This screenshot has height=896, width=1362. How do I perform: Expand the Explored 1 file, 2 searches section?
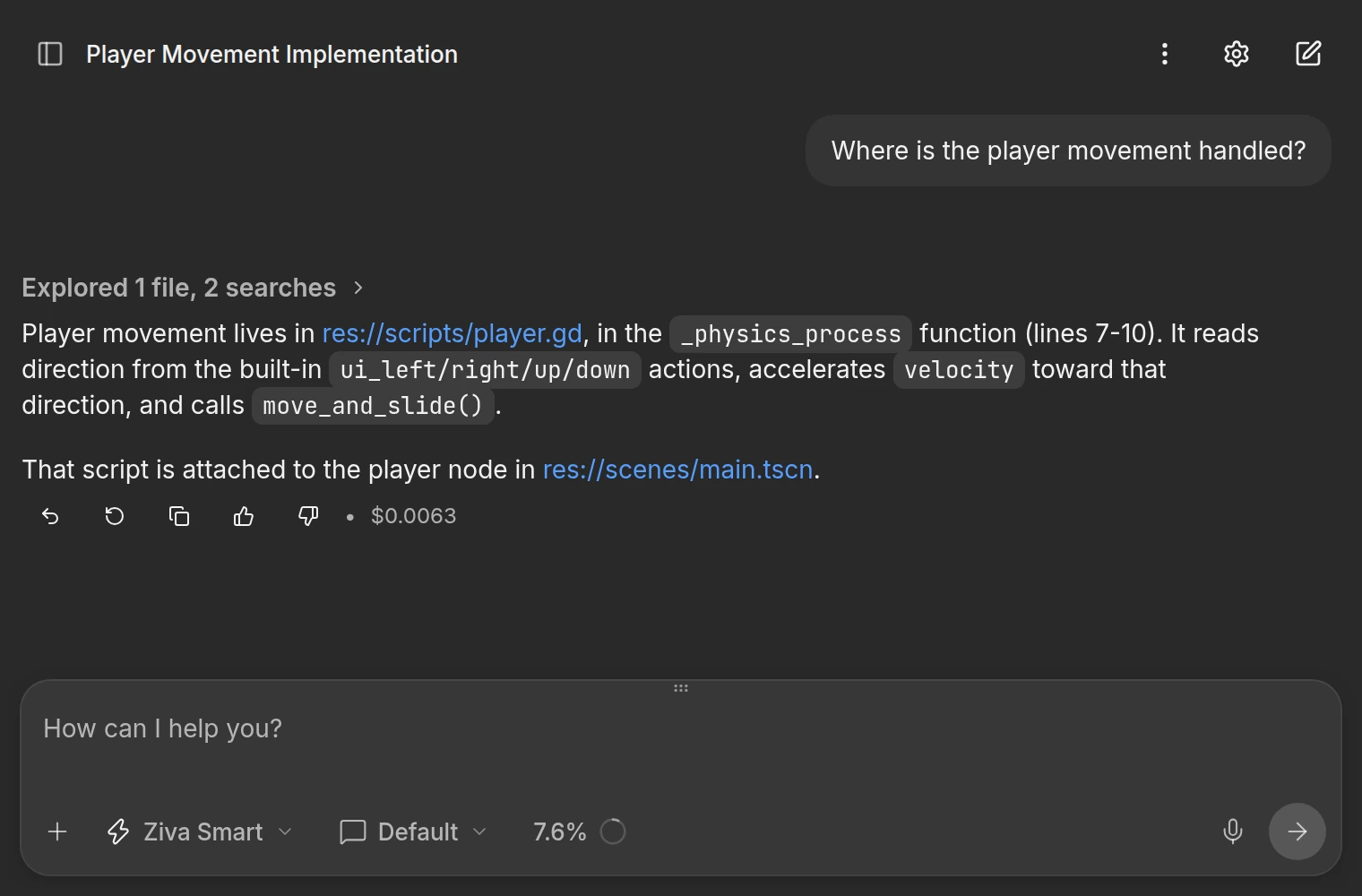193,288
